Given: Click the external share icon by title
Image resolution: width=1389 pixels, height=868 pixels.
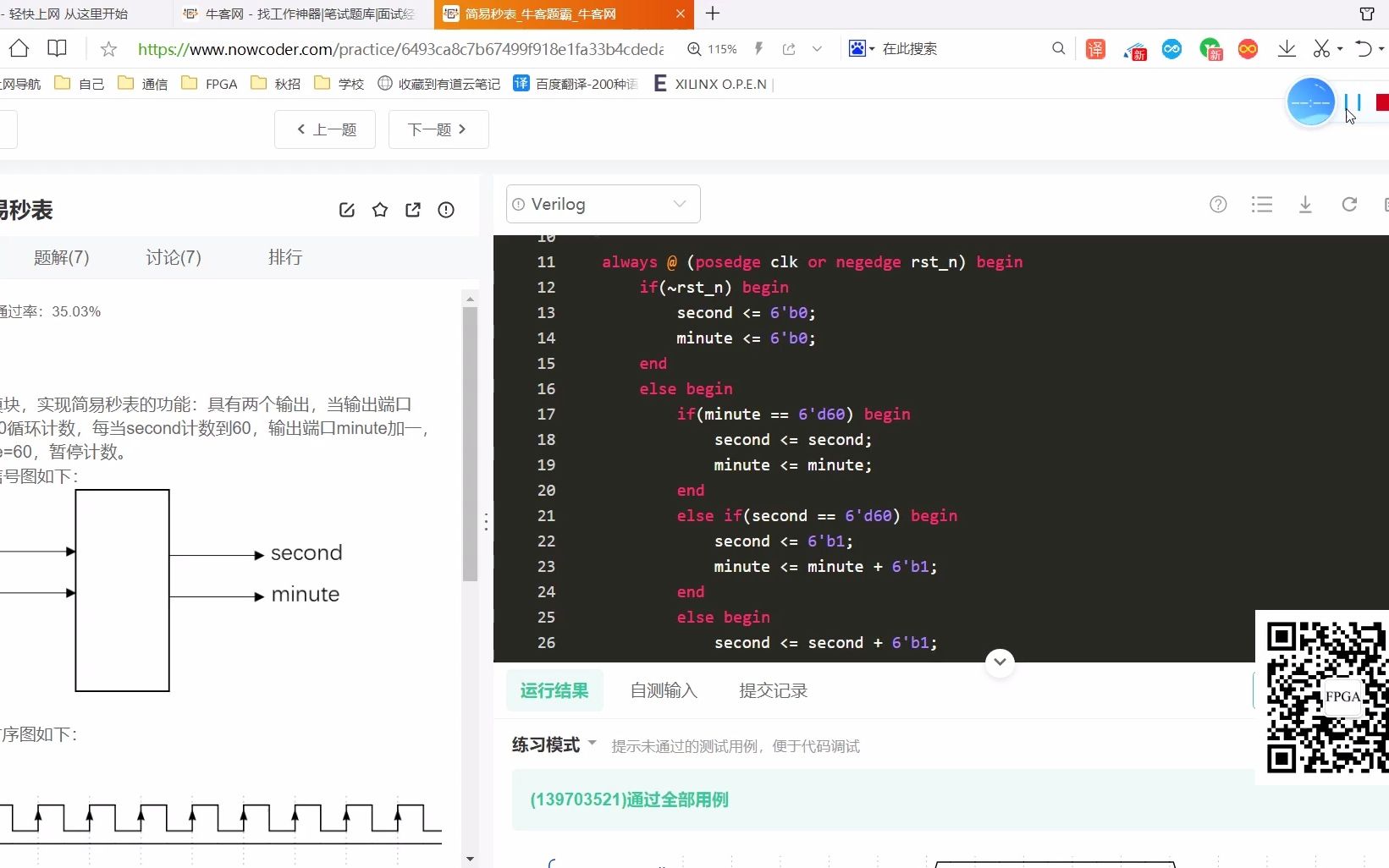Looking at the screenshot, I should (413, 210).
